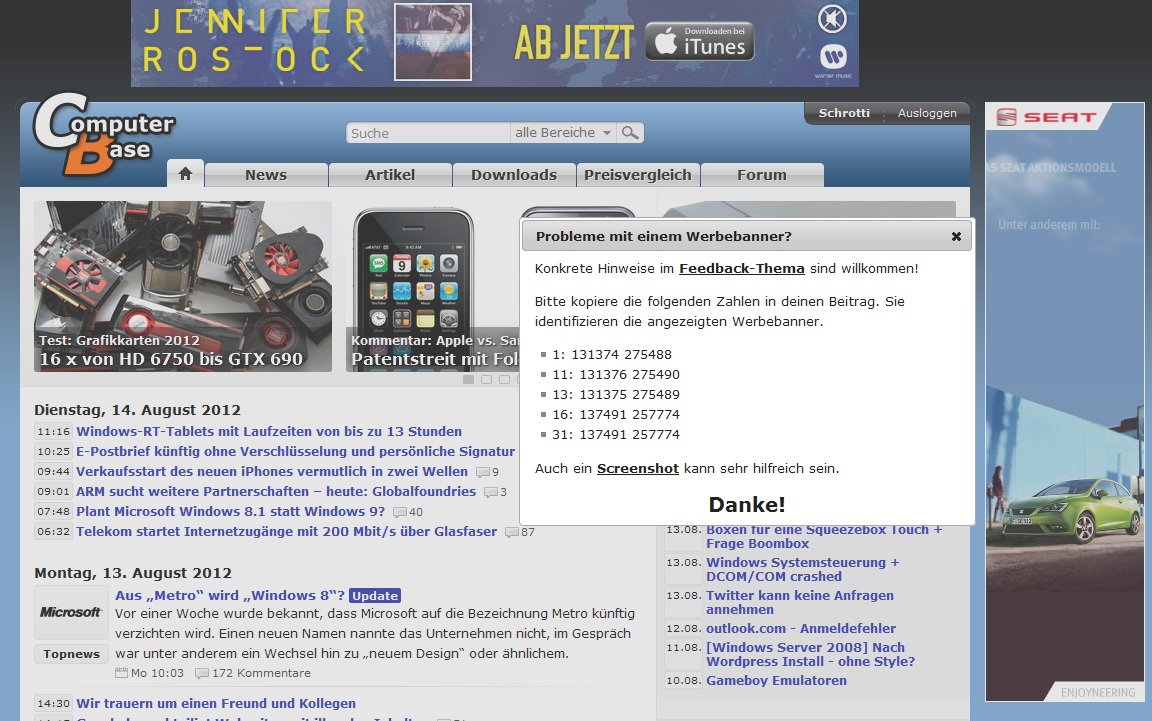The height and width of the screenshot is (721, 1152).
Task: Select banner ID line 11: 131376 275490
Action: (616, 374)
